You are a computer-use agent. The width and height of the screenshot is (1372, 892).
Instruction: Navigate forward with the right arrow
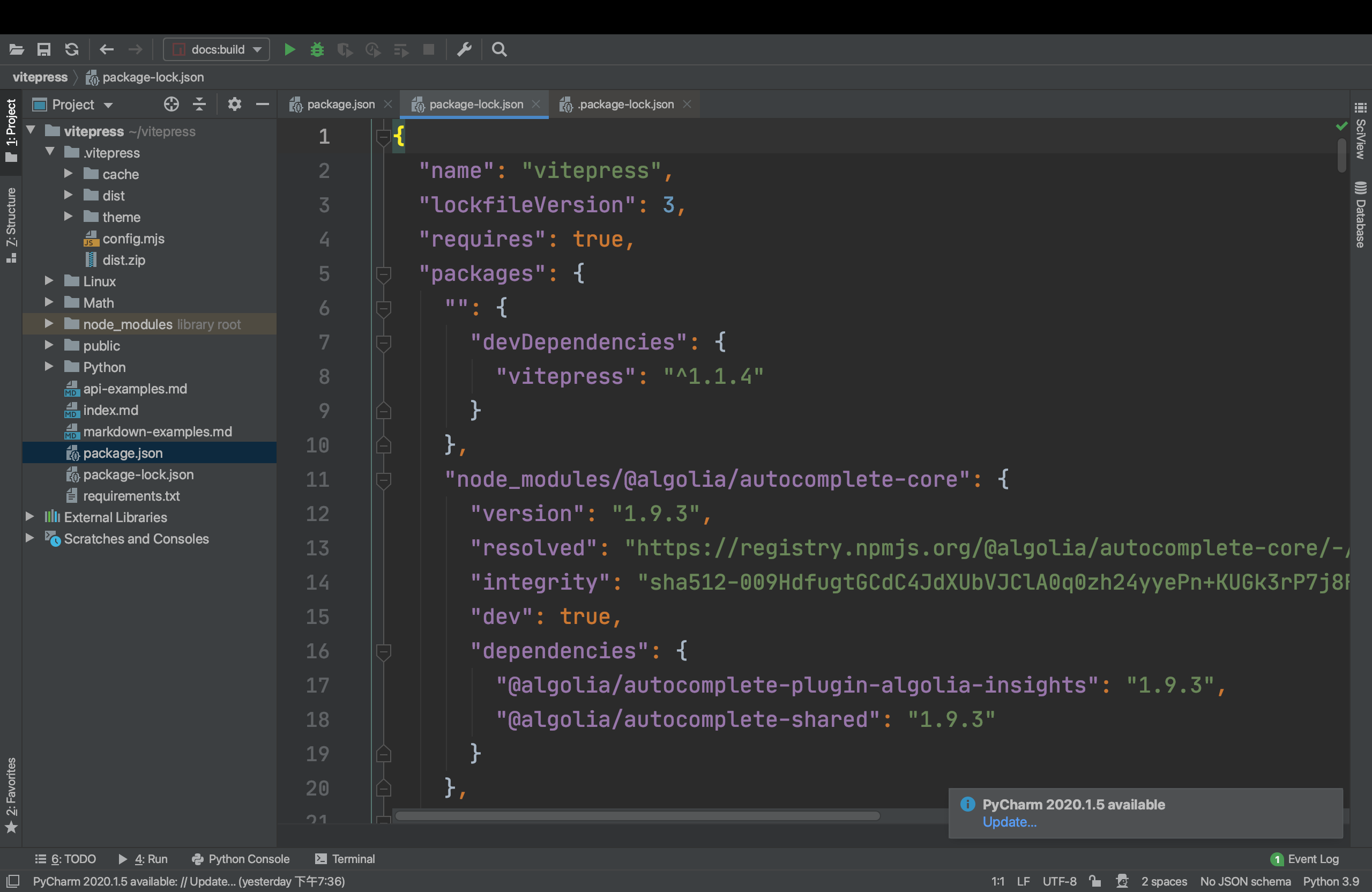point(135,50)
